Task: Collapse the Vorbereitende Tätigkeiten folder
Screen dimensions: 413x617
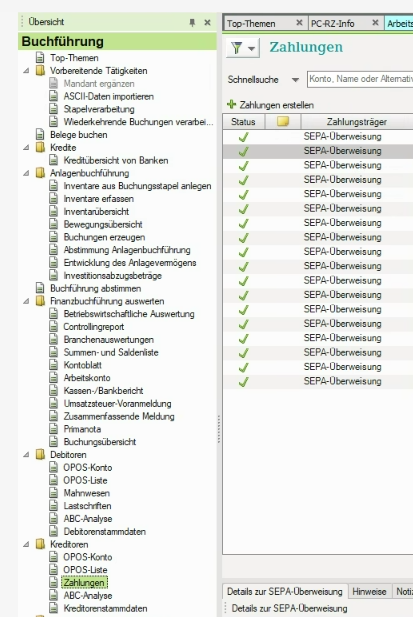Action: [26, 71]
